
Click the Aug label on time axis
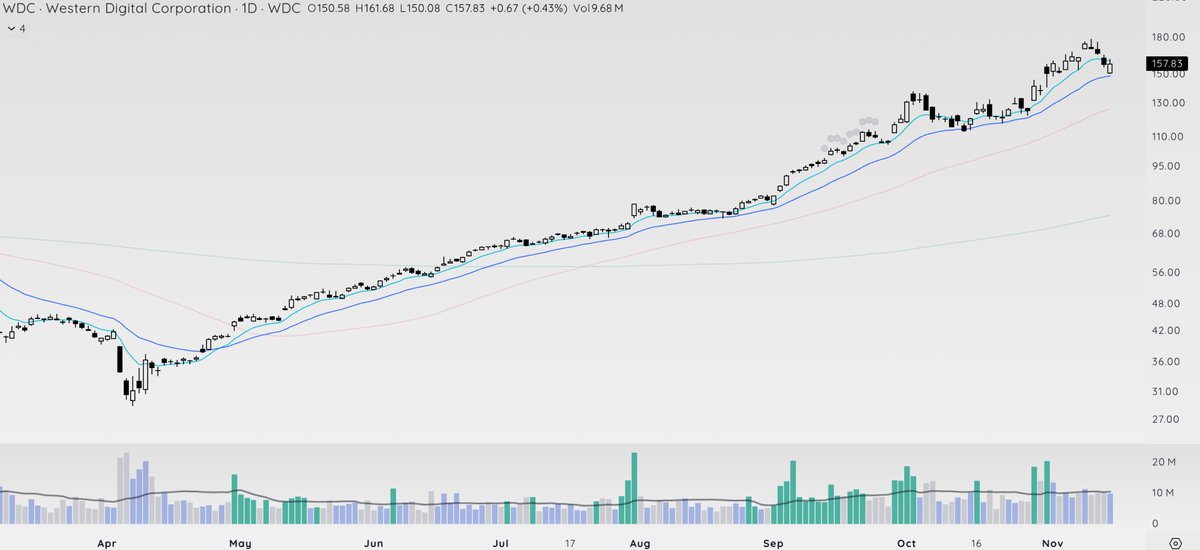[641, 545]
